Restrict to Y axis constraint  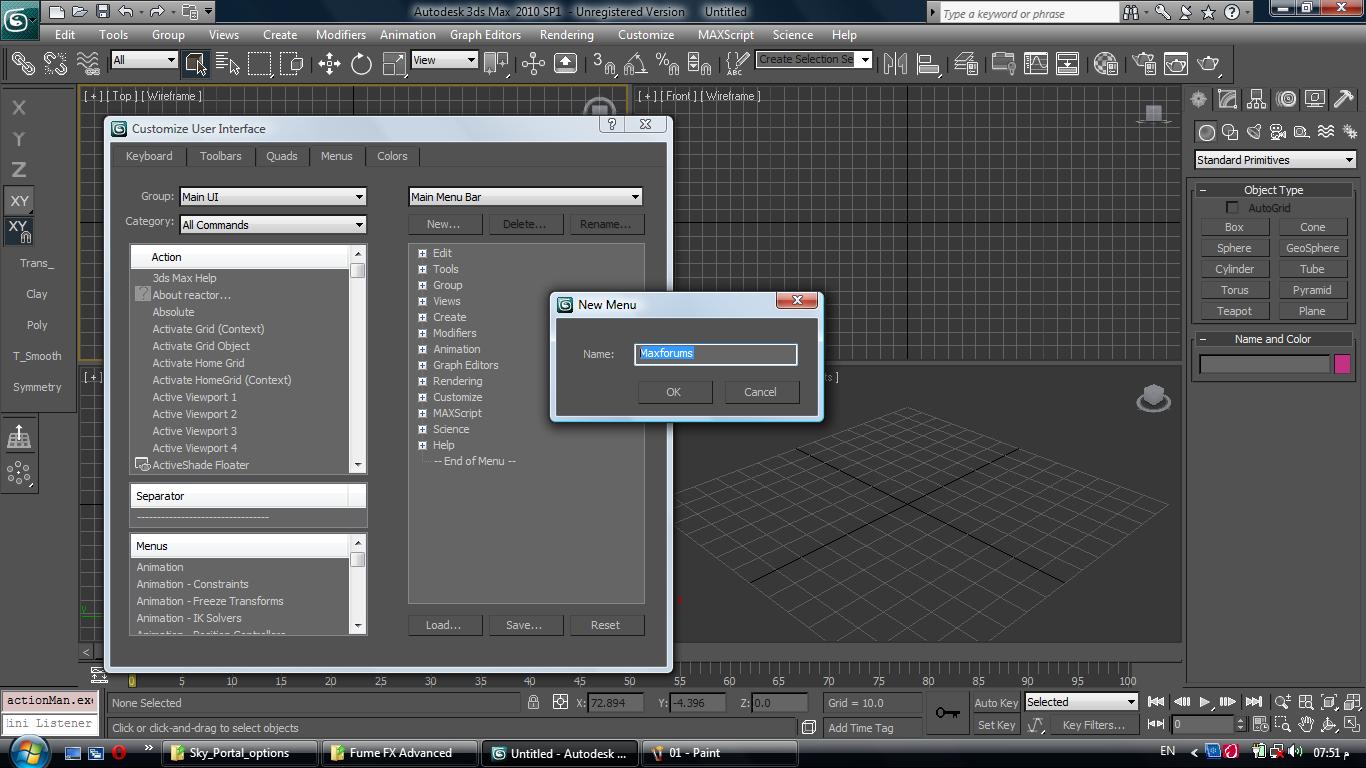19,139
